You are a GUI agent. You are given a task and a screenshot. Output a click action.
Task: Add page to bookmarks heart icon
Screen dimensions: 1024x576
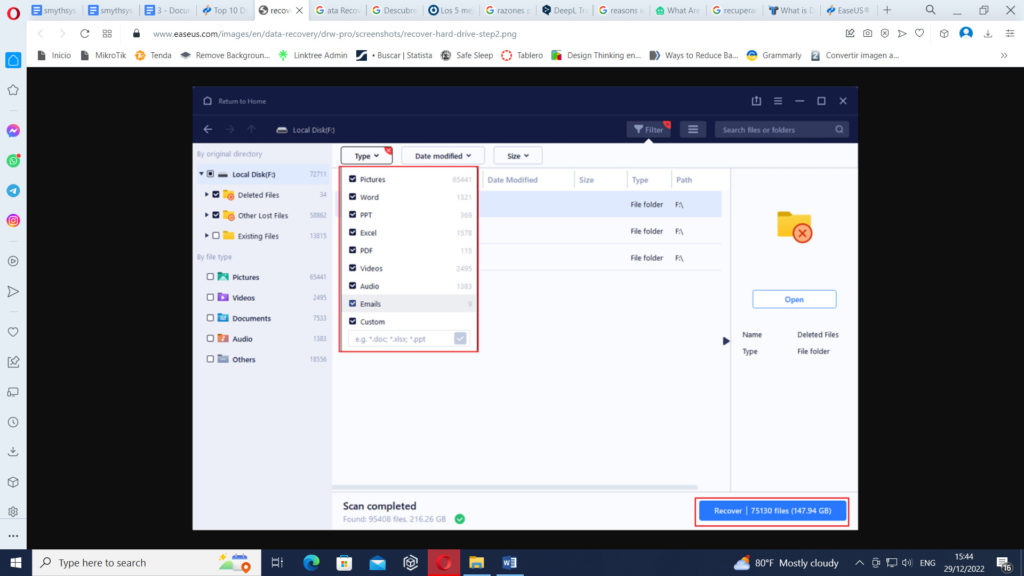click(x=920, y=33)
